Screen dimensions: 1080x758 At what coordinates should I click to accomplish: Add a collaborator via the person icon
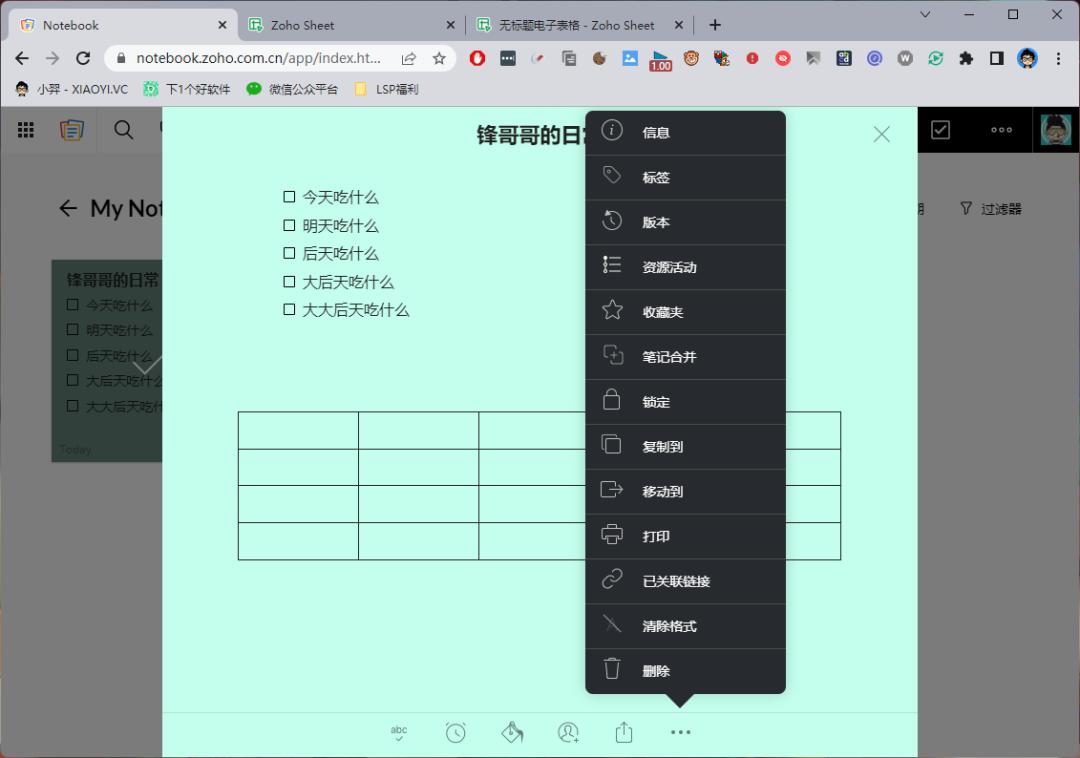click(x=567, y=732)
